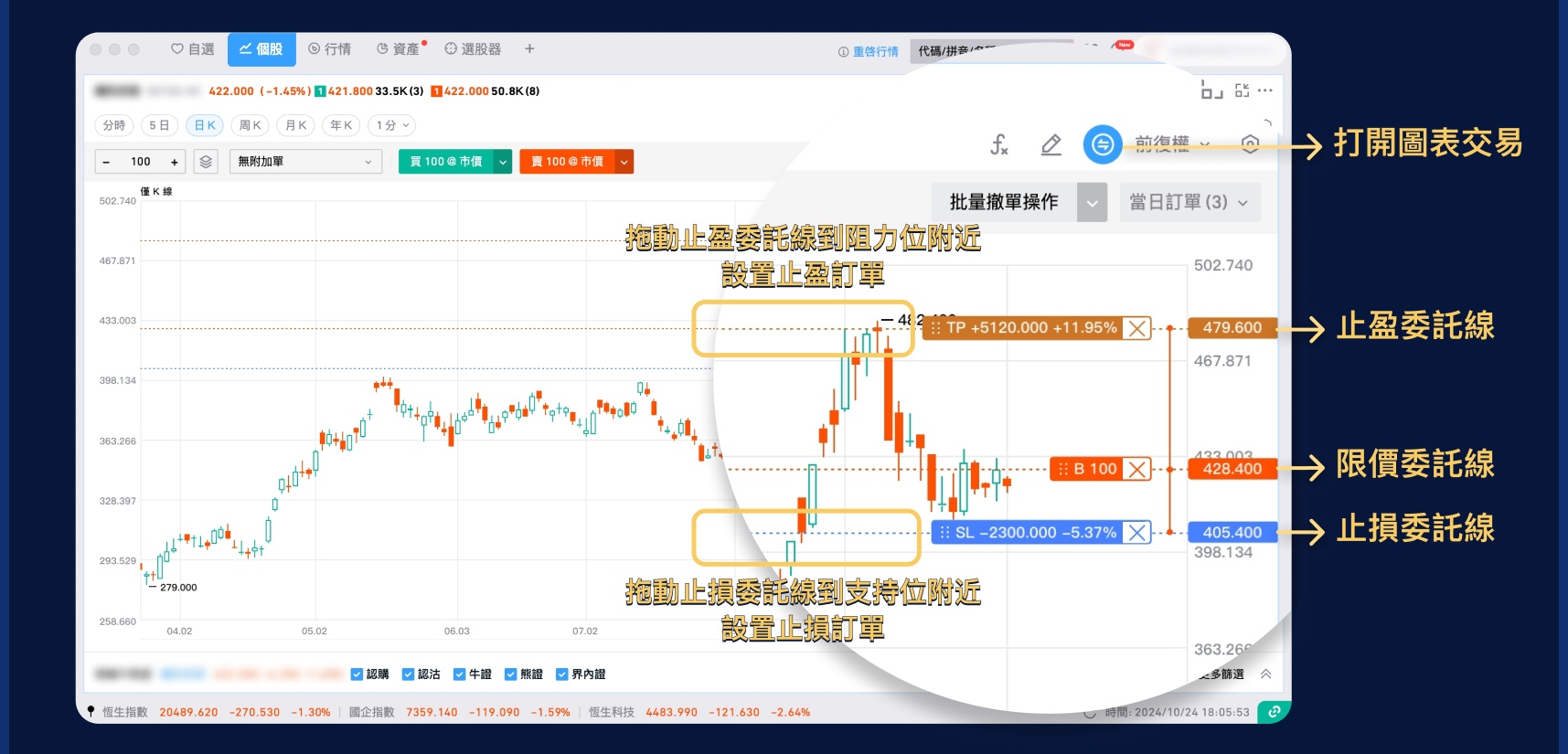The width and height of the screenshot is (1568, 754).
Task: Open the 無附加單 attached order dropdown
Action: [305, 162]
